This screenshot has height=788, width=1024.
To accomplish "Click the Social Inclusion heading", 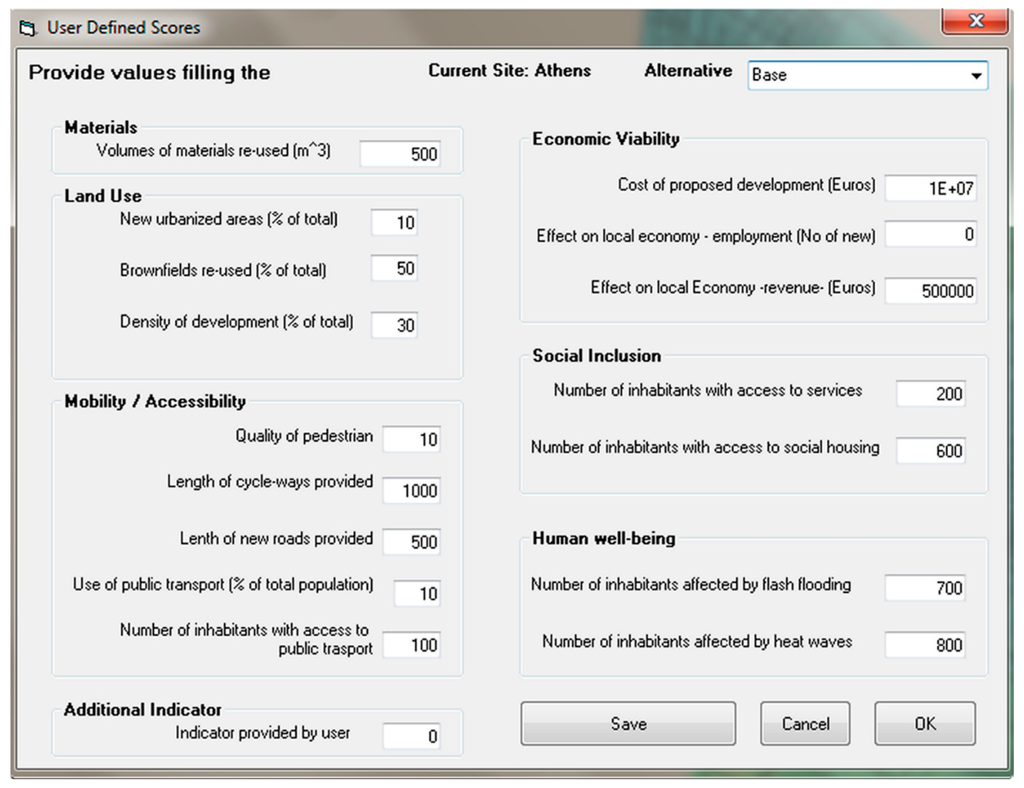I will coord(596,356).
